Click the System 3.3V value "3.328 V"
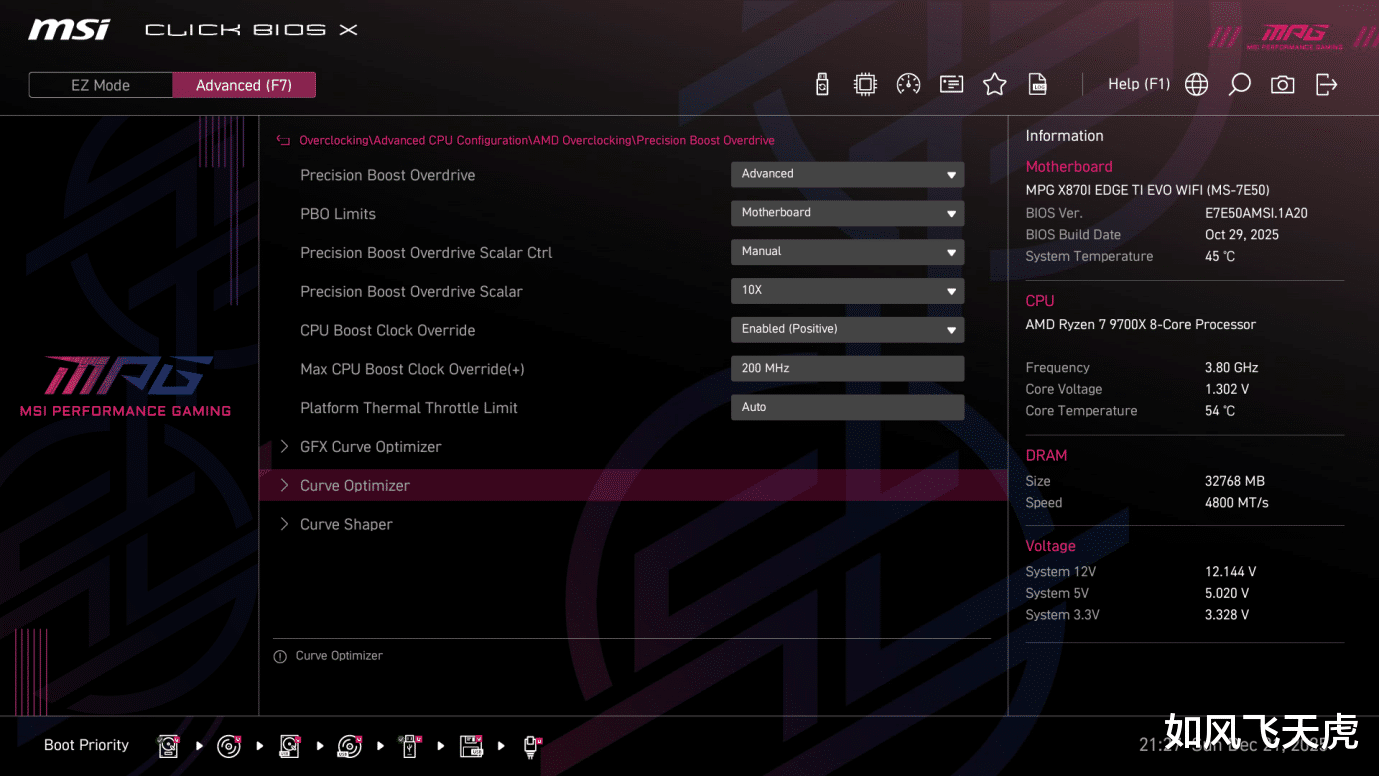The height and width of the screenshot is (776, 1379). (x=1227, y=615)
